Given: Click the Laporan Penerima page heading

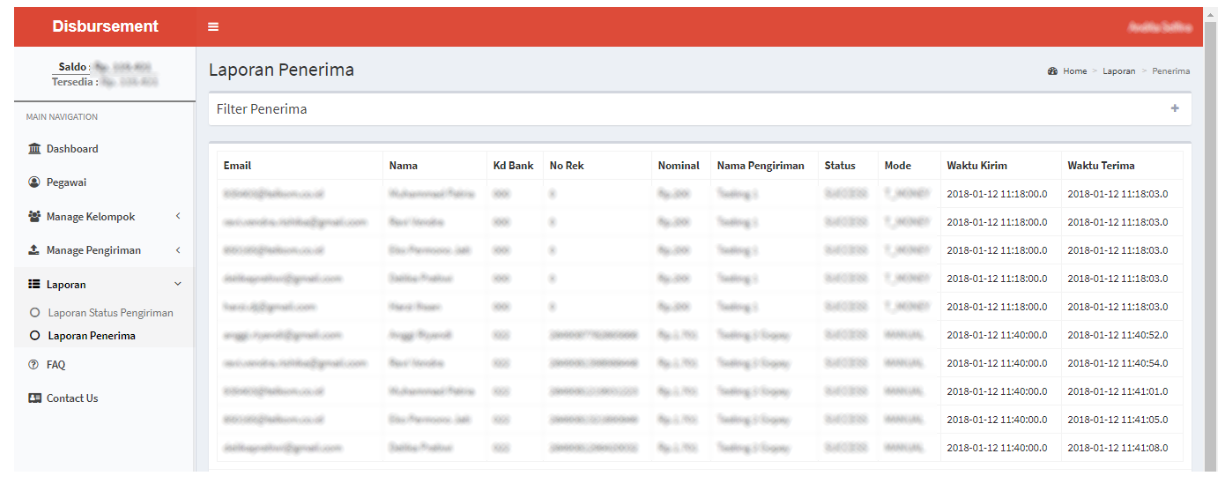Looking at the screenshot, I should (281, 70).
